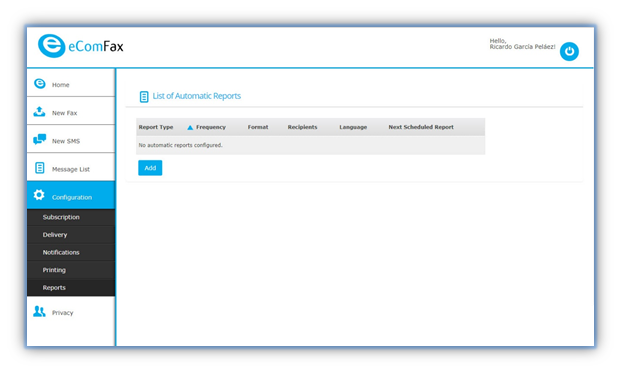
Task: Click the Home sidebar icon
Action: [x=40, y=84]
